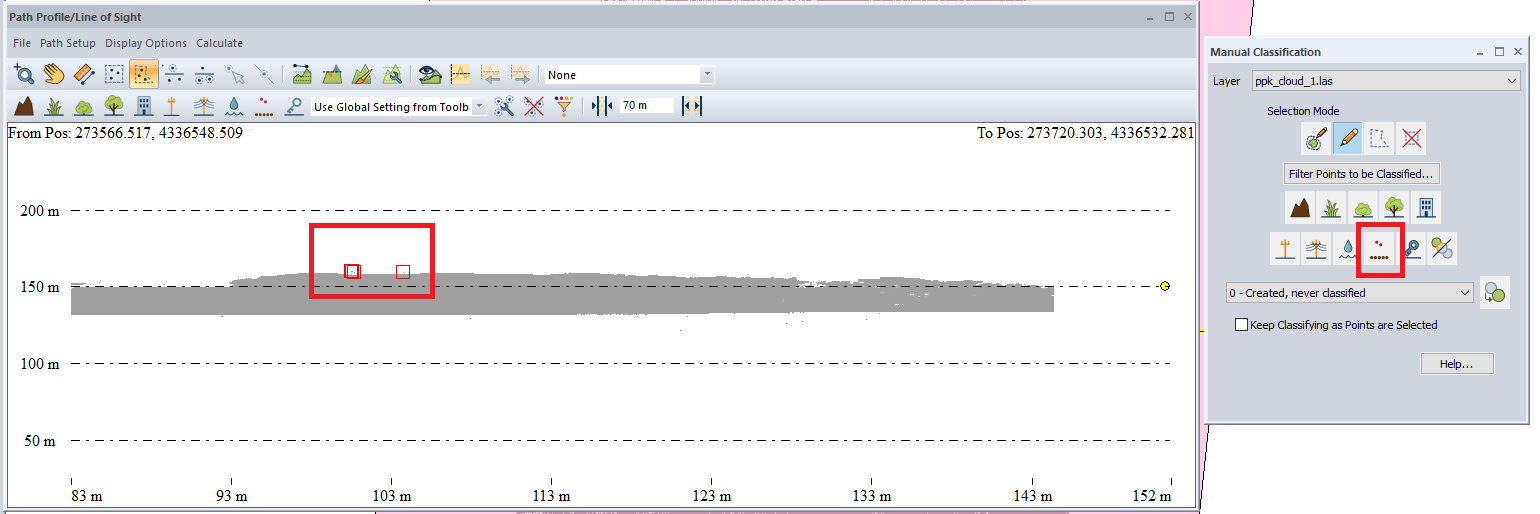
Task: Click the red X delete lidar points icon
Action: click(534, 106)
